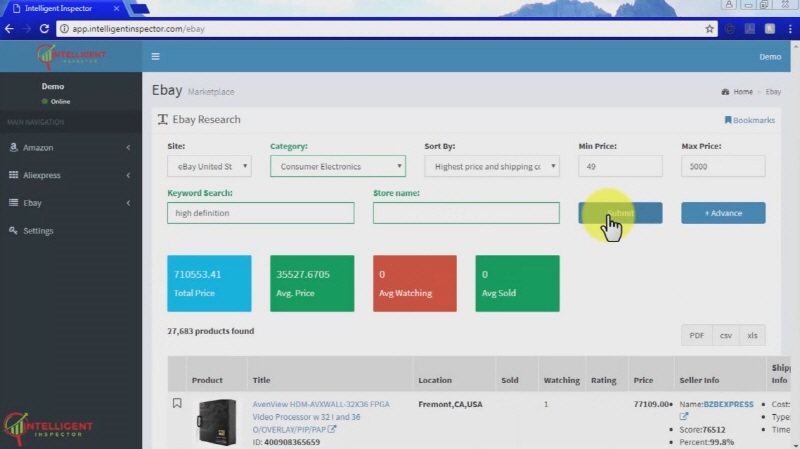Viewport: 800px width, 449px height.
Task: Click the browser extension icon next to star
Action: pyautogui.click(x=730, y=29)
